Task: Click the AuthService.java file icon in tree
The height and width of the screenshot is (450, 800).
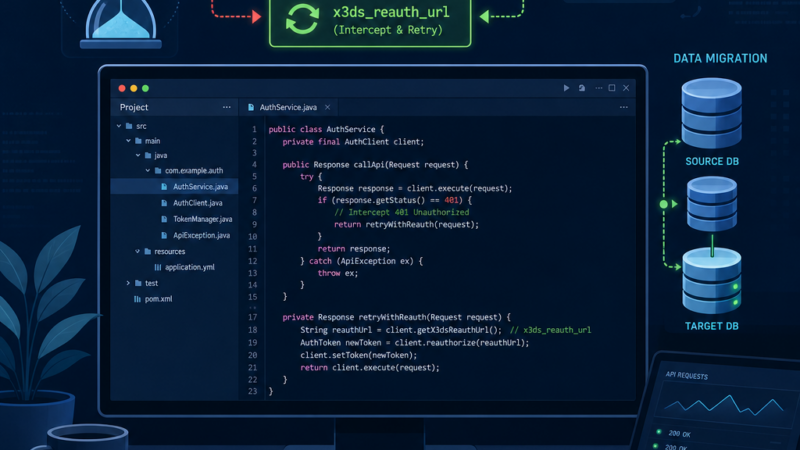Action: pyautogui.click(x=164, y=187)
